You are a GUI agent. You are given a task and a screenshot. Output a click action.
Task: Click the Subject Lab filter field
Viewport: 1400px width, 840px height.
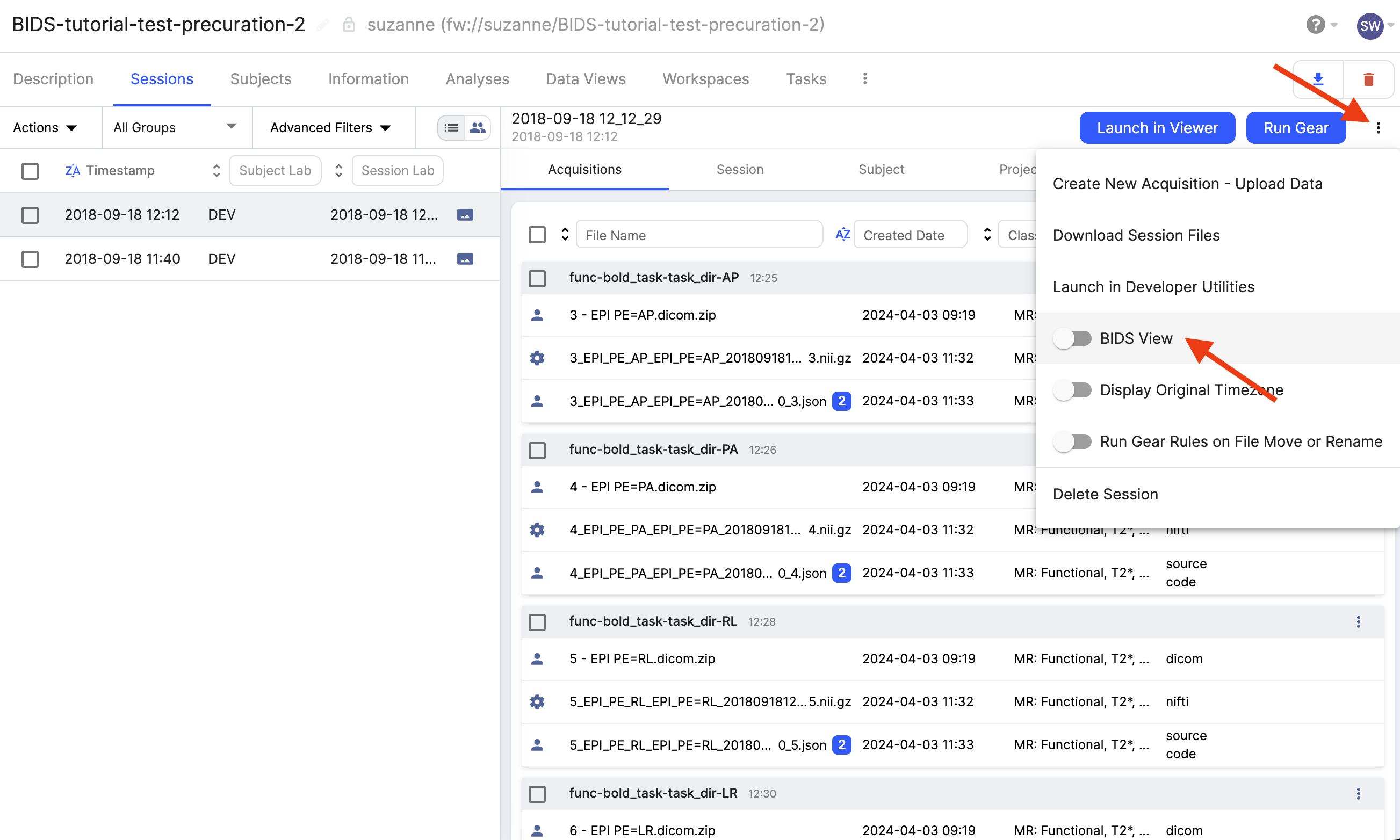tap(275, 171)
